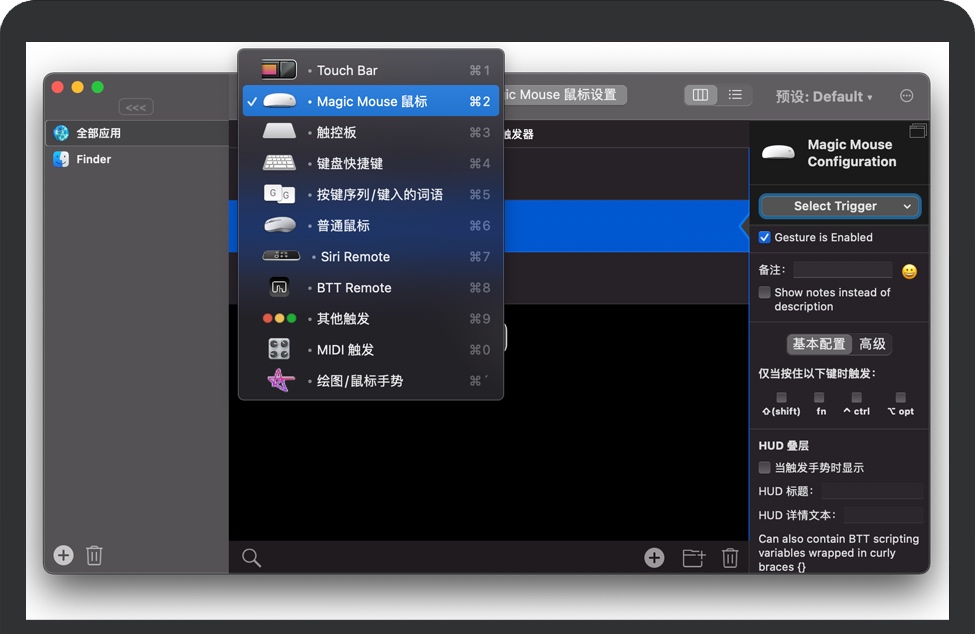Viewport: 975px width, 634px height.
Task: Open the Select Trigger dropdown
Action: (x=839, y=206)
